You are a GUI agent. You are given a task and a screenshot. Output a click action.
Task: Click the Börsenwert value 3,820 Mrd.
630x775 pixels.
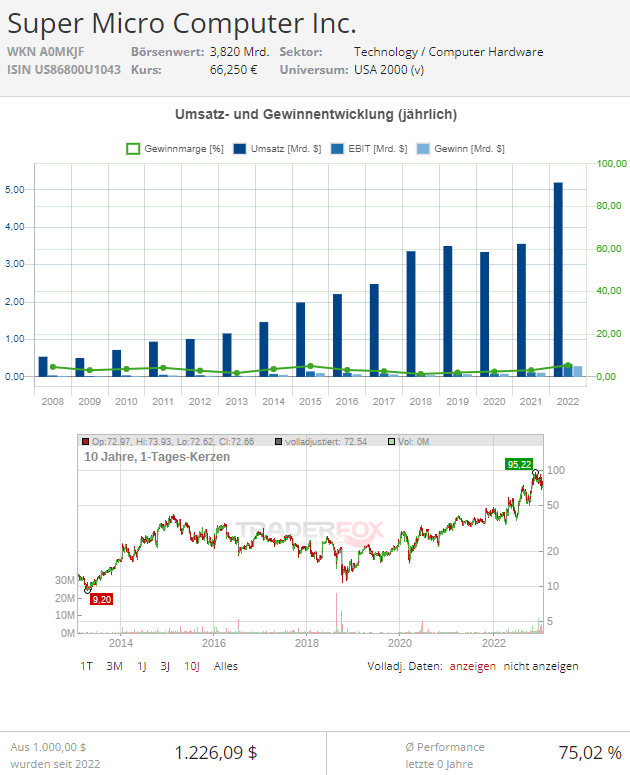(239, 52)
